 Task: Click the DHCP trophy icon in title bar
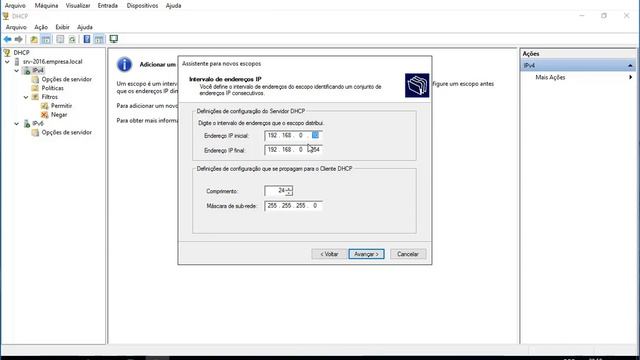(x=6, y=16)
